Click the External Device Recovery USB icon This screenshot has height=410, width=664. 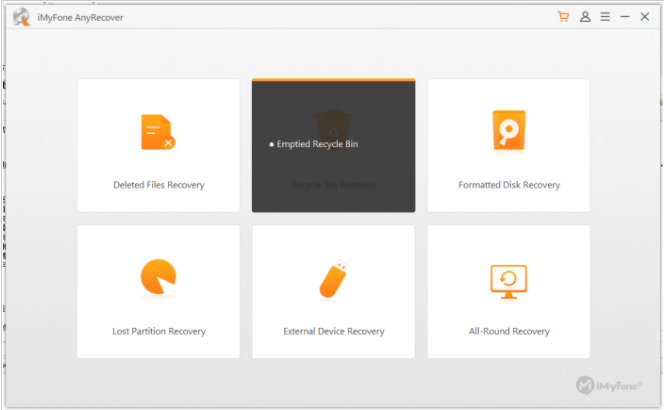pos(334,279)
